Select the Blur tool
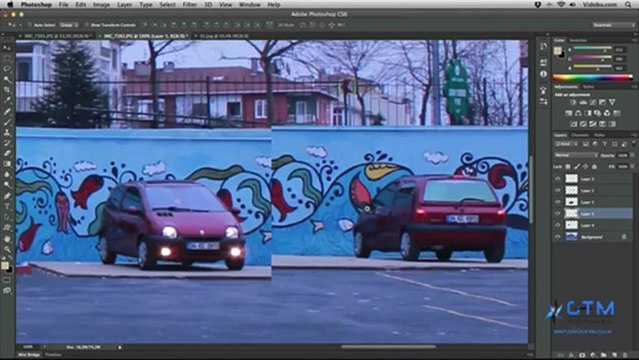 tap(7, 174)
